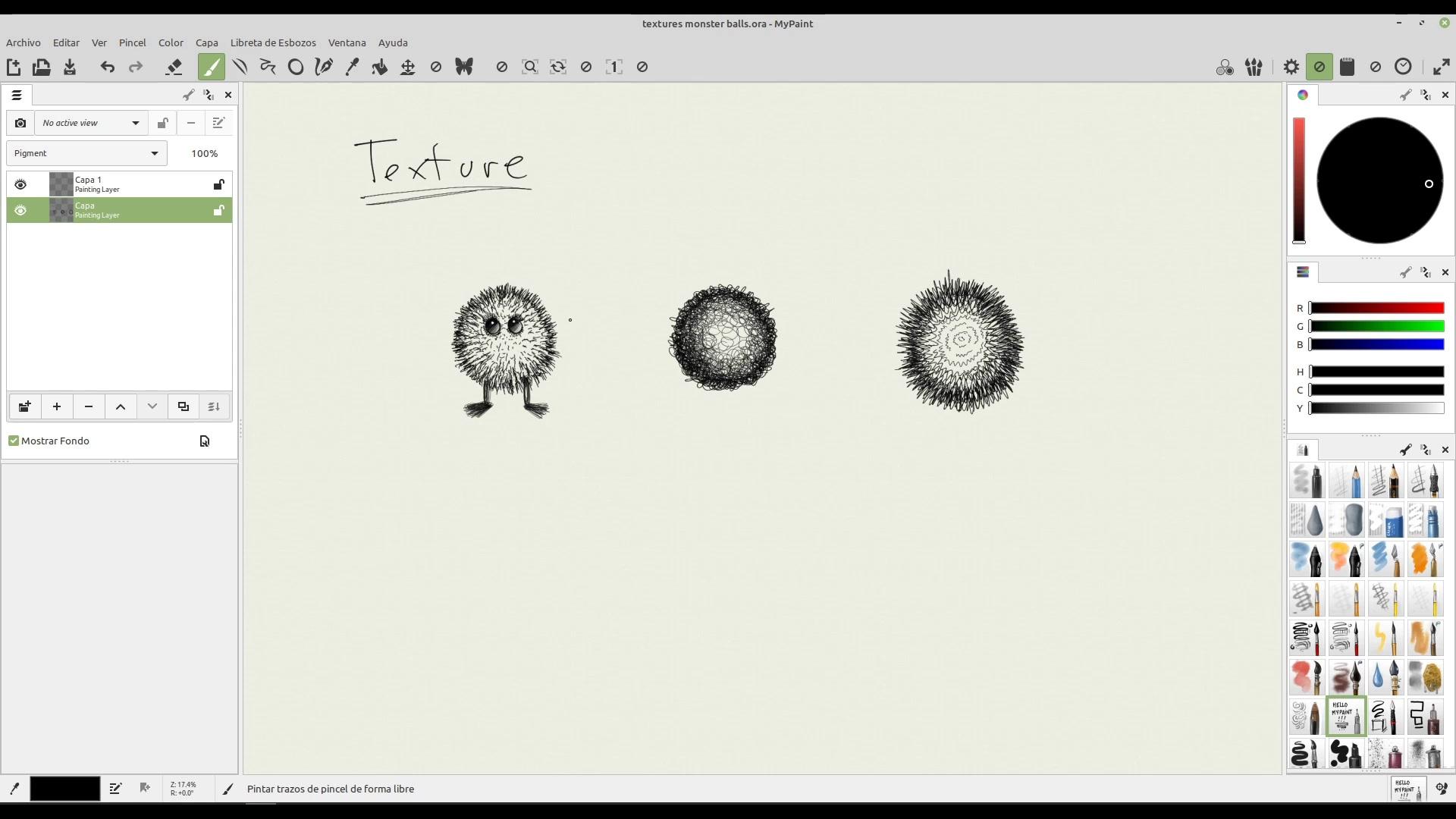The width and height of the screenshot is (1456, 819).
Task: Open the color mixer panel icon
Action: click(x=1225, y=67)
